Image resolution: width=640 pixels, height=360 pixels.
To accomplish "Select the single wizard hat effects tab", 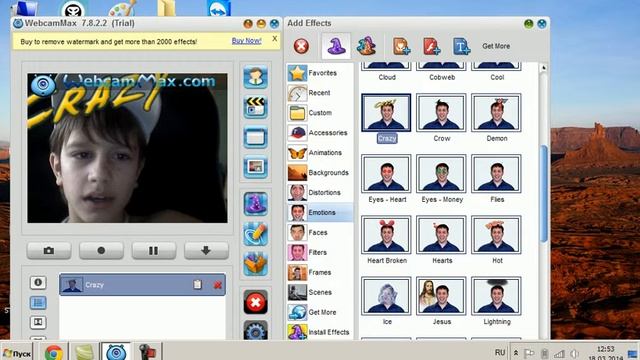I will coord(336,46).
